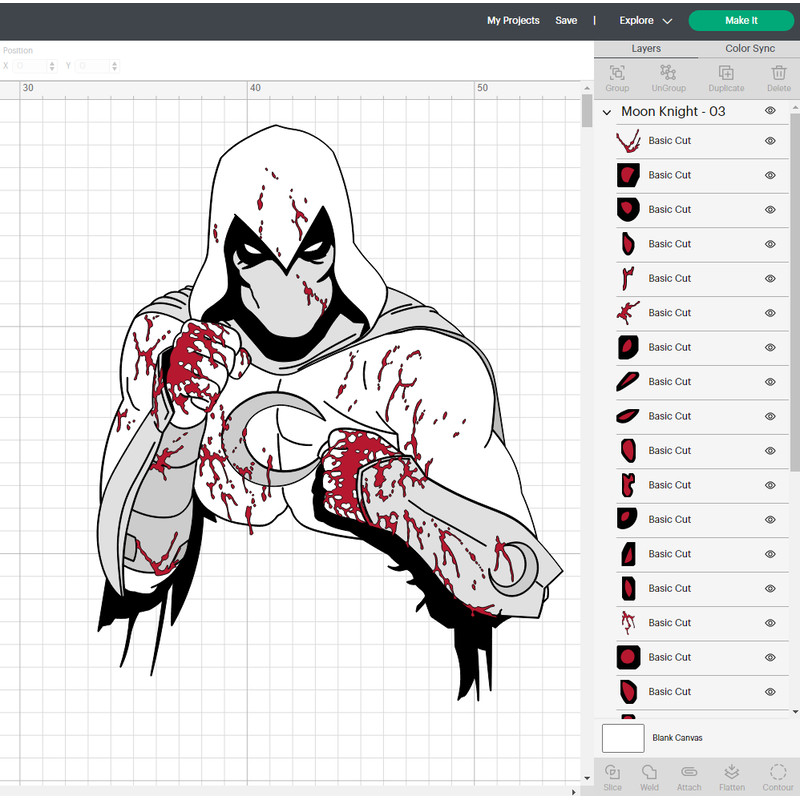The image size is (800, 800).
Task: Click the UnGroup icon
Action: pos(668,75)
